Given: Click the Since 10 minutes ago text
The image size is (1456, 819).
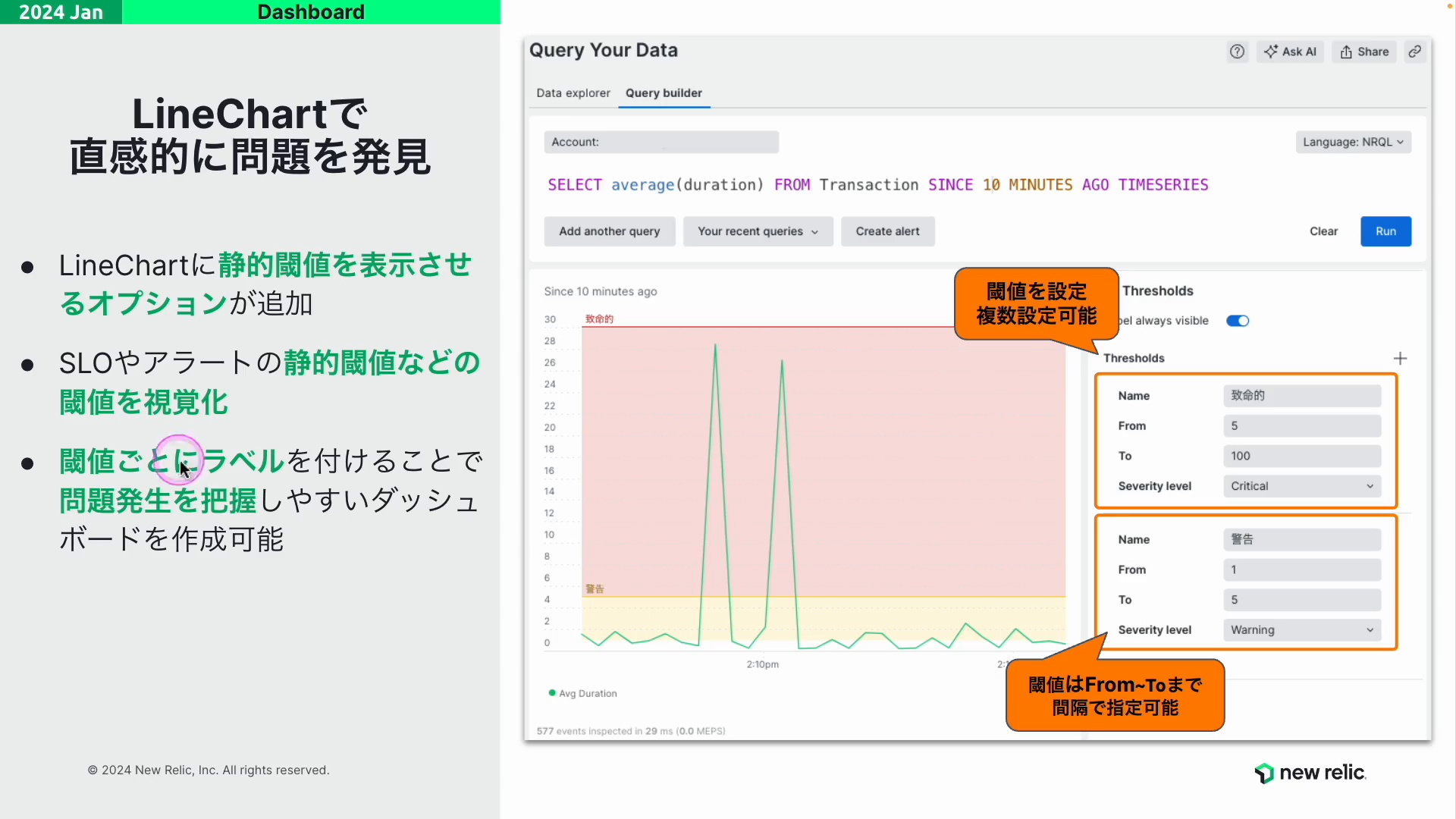Looking at the screenshot, I should tap(600, 291).
